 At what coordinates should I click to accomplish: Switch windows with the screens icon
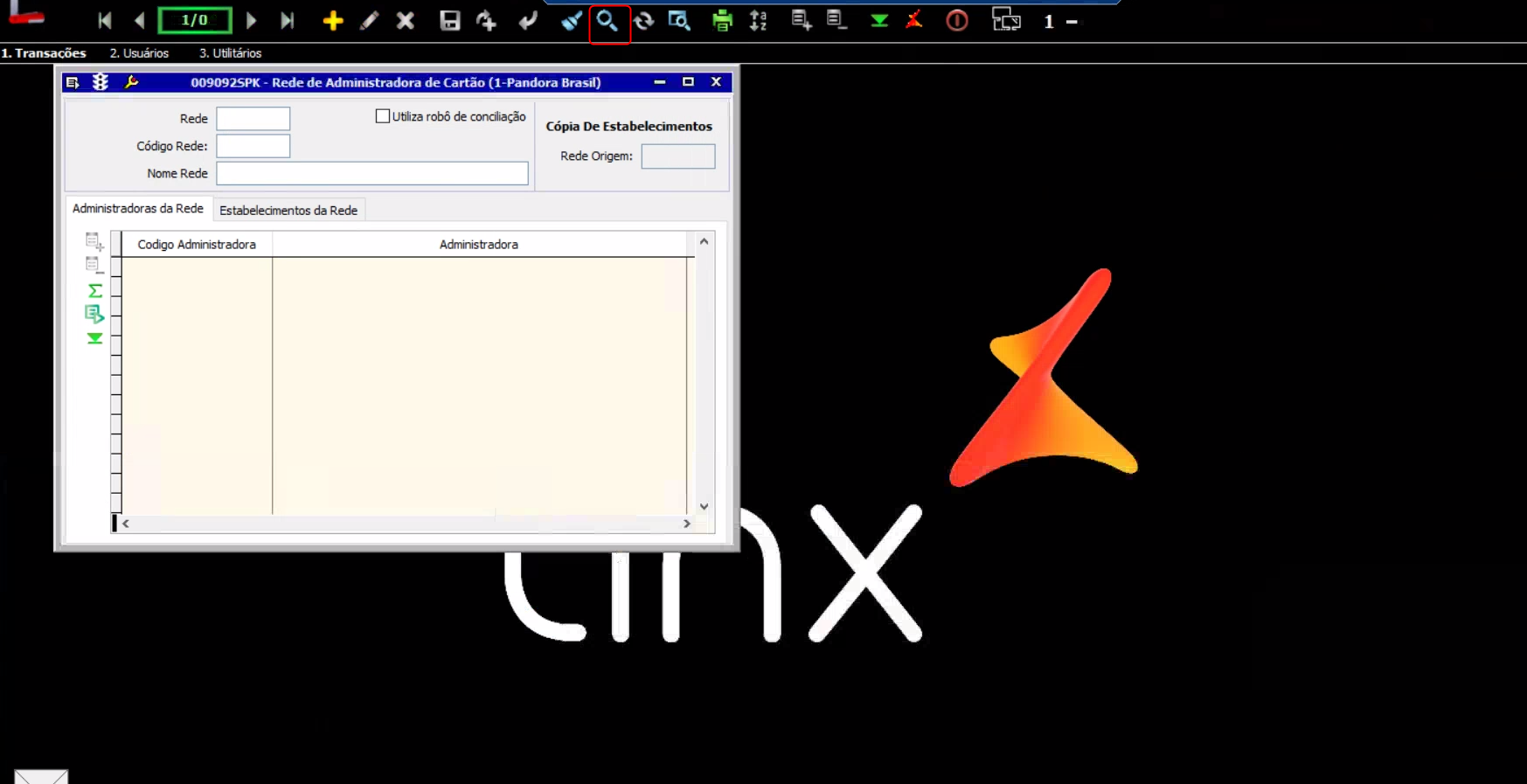(1006, 20)
